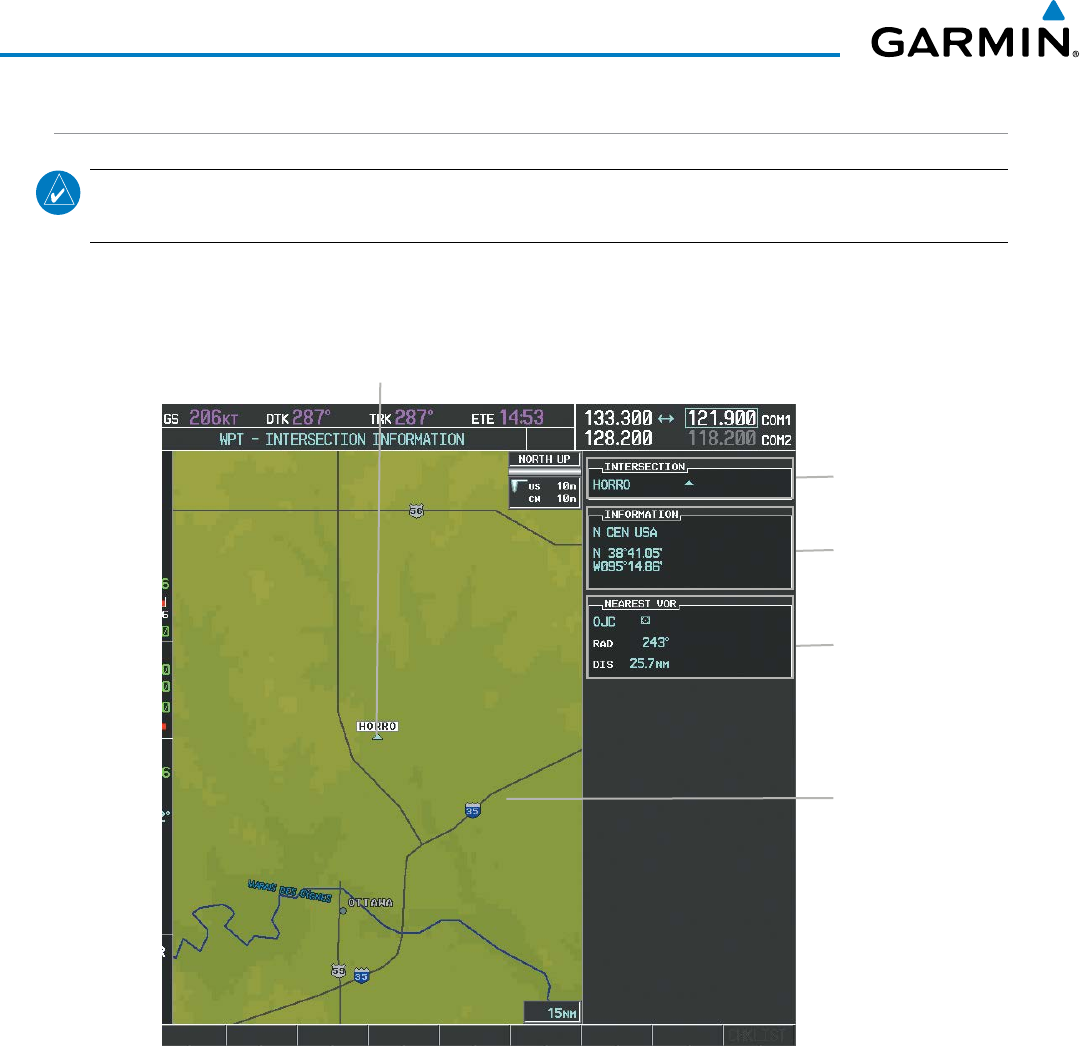Click the 128.200 COM2 active frequency

618,439
